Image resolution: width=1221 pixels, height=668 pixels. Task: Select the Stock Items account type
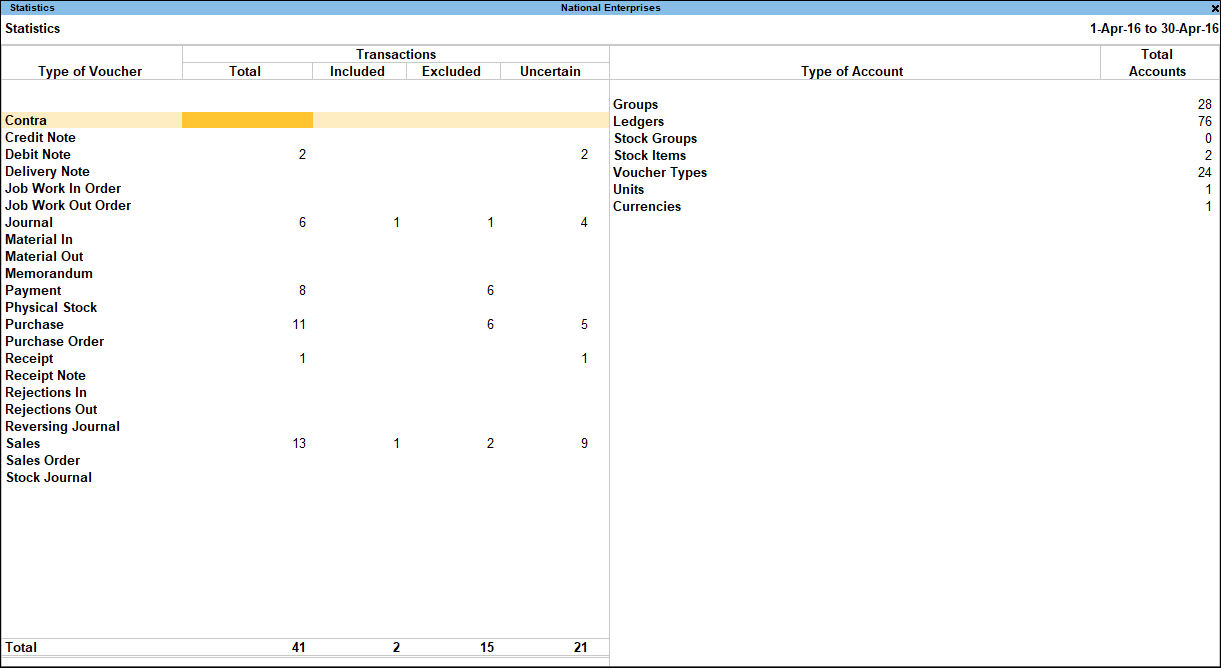pos(650,155)
